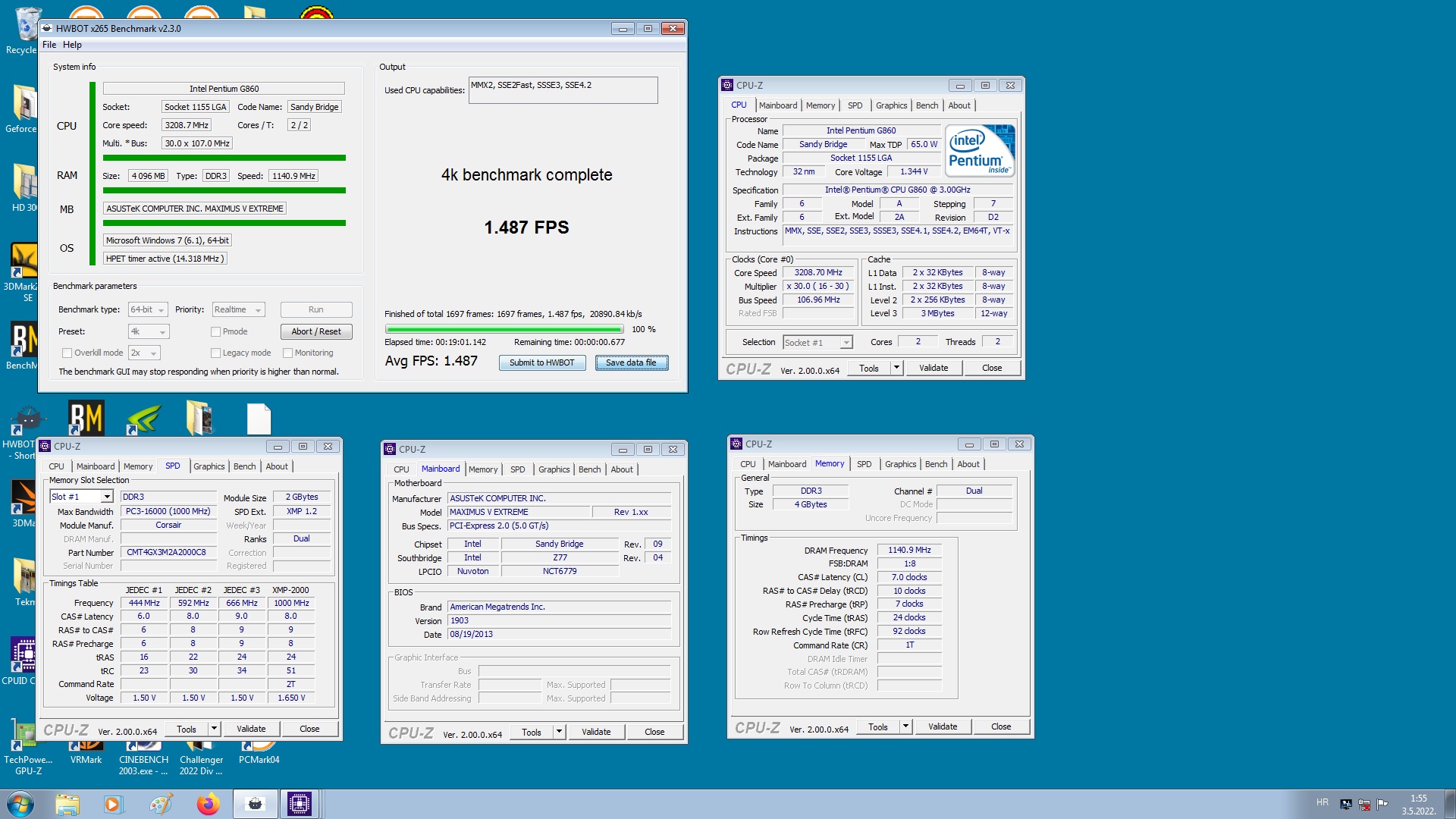The height and width of the screenshot is (819, 1456).
Task: Enable the Pmode checkbox
Action: tap(215, 331)
